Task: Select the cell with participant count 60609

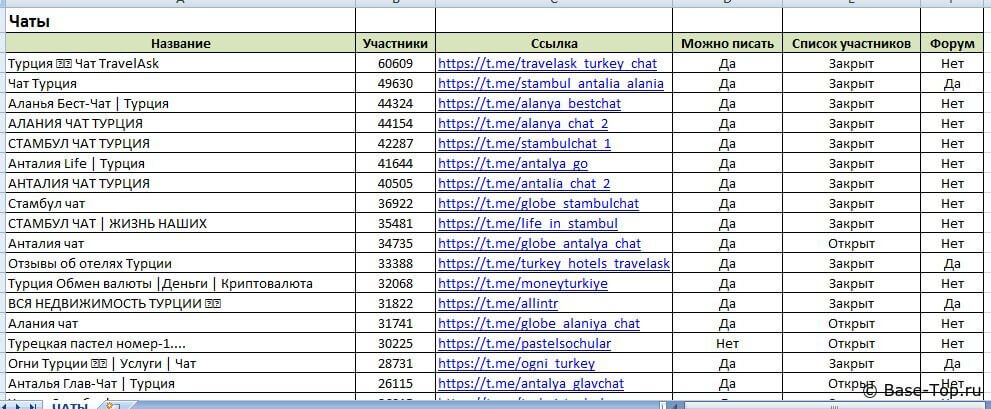Action: 395,64
